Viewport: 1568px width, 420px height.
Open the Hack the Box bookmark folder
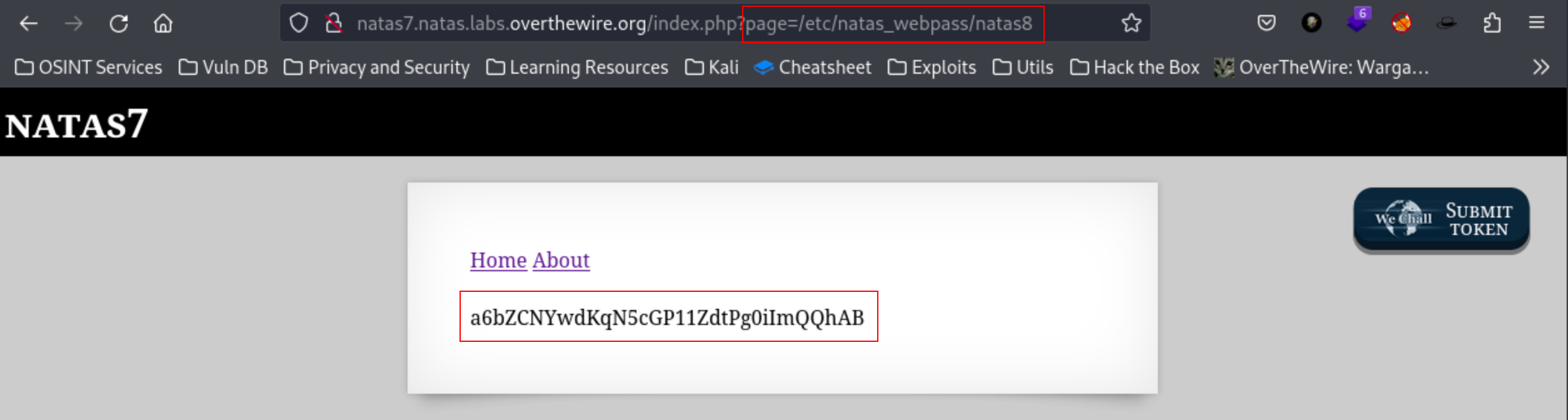[x=1134, y=67]
